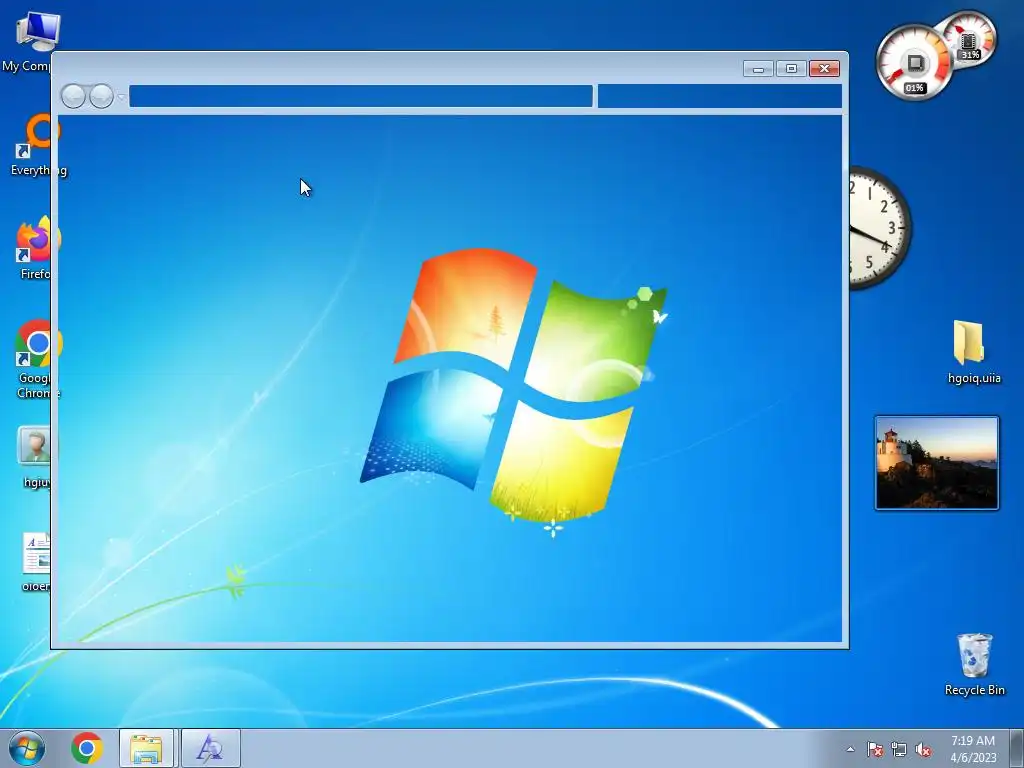The image size is (1024, 768).
Task: Open Action Center flag tray icon
Action: coord(874,749)
